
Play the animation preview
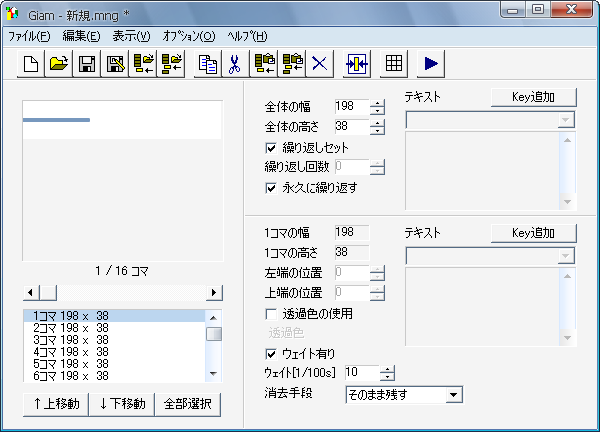point(431,64)
